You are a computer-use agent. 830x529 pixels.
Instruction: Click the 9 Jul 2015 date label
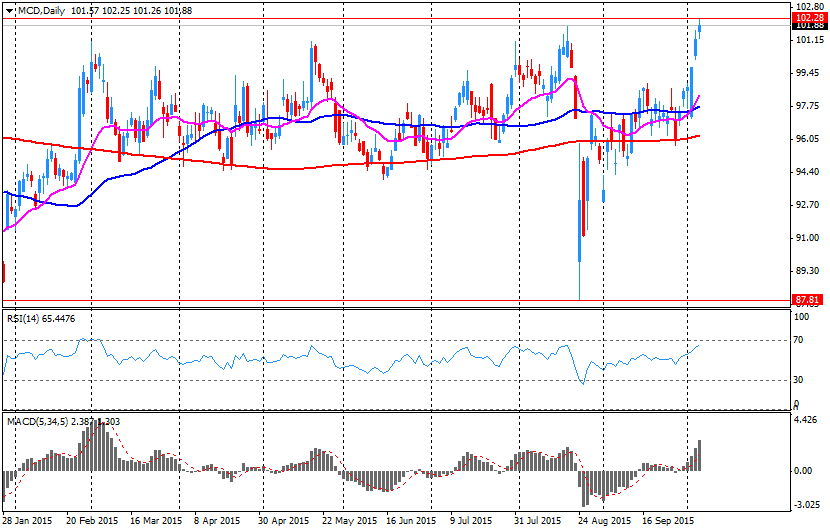pyautogui.click(x=472, y=521)
